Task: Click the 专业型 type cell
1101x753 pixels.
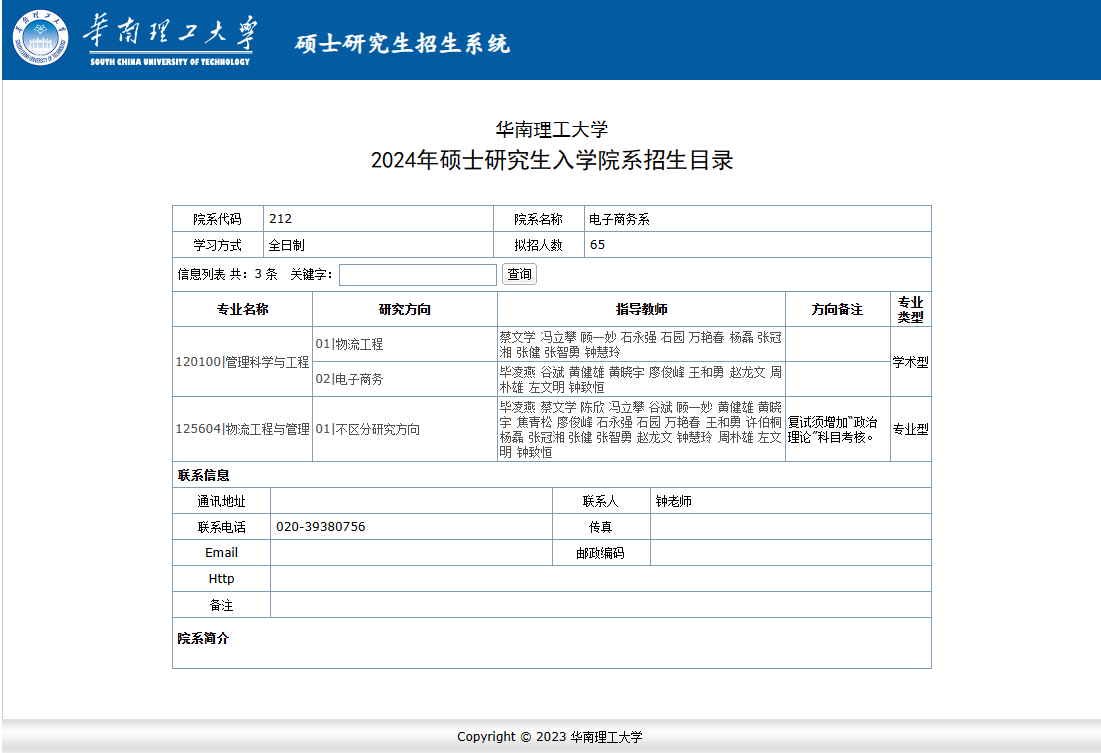Action: (x=911, y=429)
